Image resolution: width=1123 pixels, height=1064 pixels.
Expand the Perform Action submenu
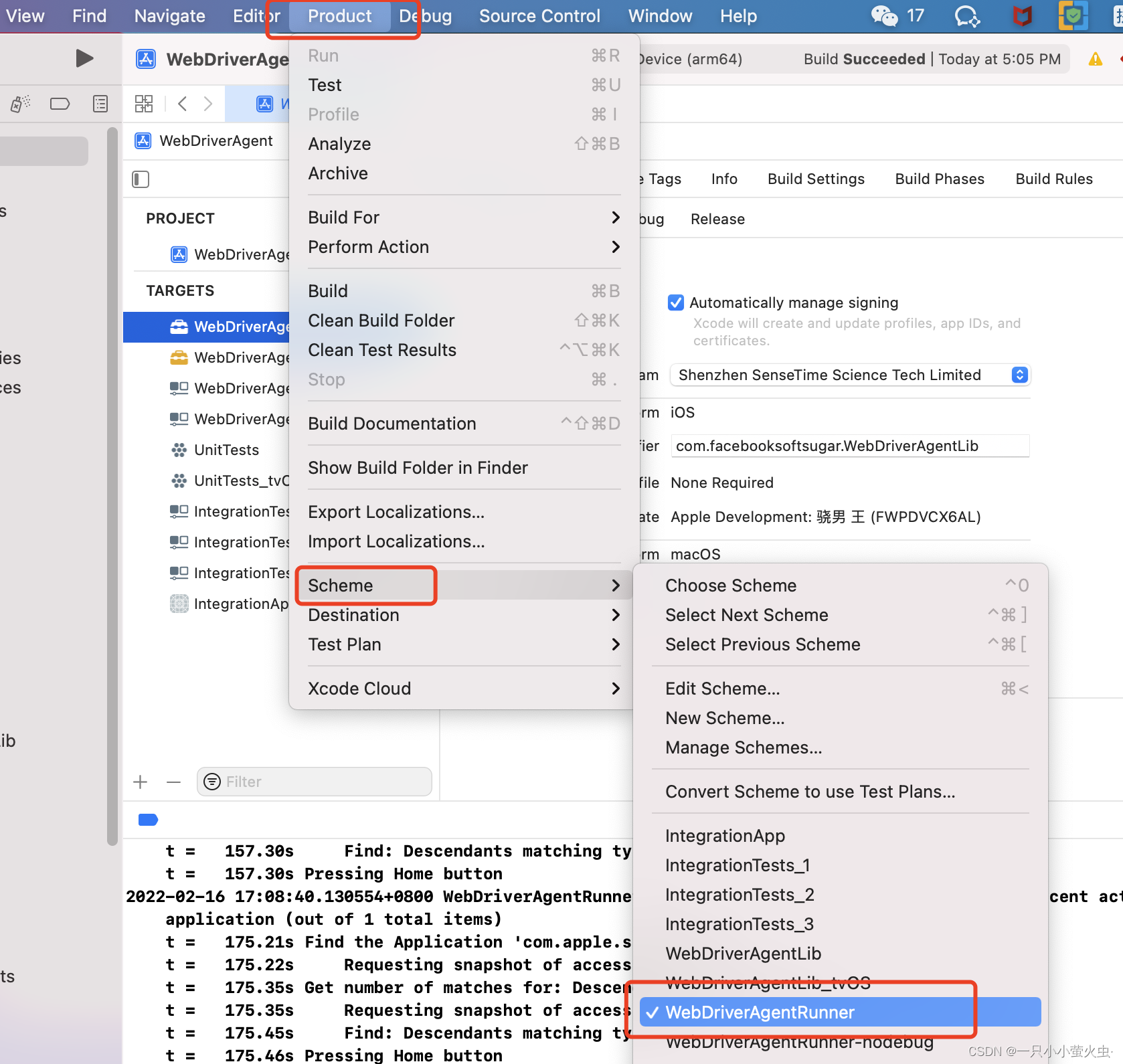tap(464, 247)
